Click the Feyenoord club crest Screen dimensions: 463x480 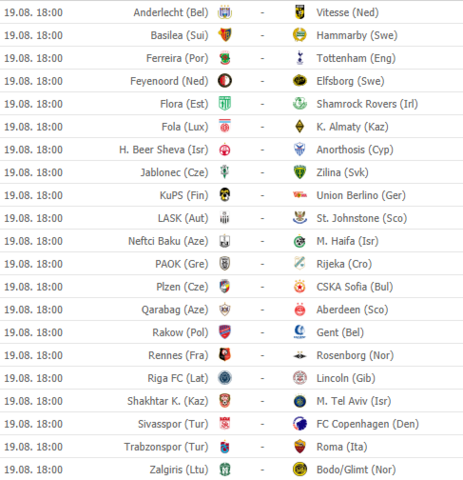225,81
